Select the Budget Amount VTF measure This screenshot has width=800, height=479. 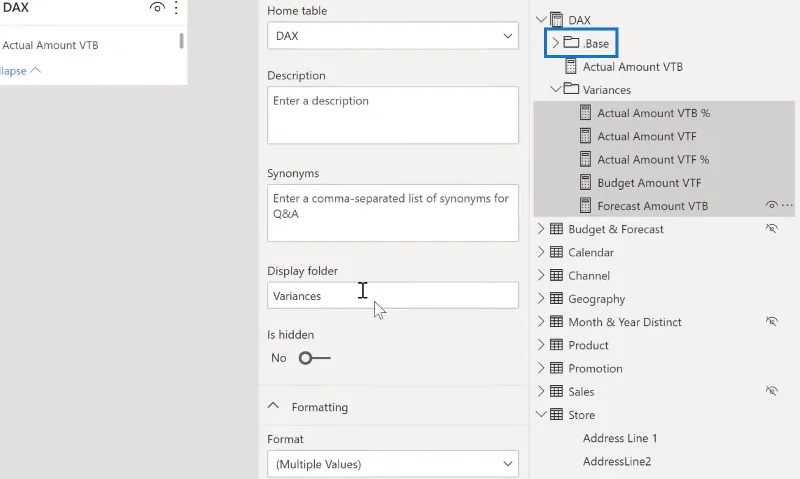coord(649,183)
